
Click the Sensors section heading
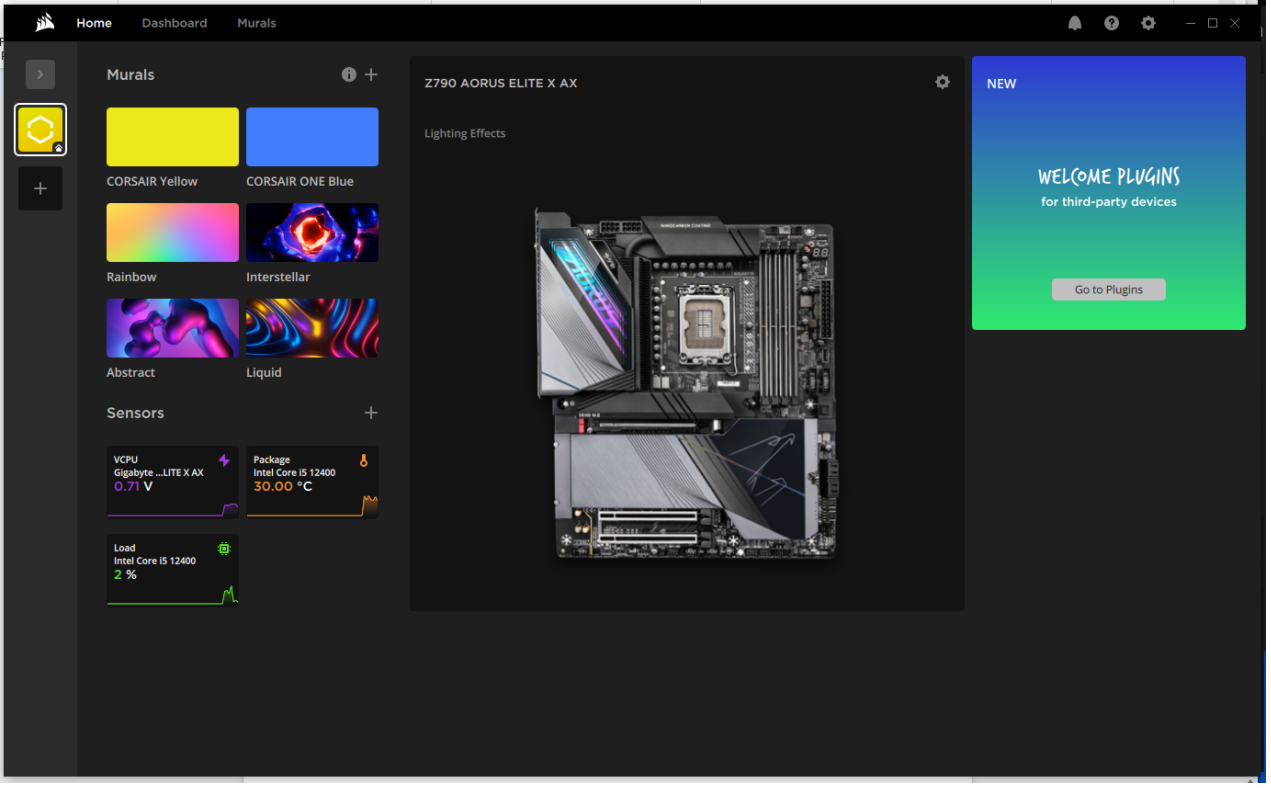(135, 413)
